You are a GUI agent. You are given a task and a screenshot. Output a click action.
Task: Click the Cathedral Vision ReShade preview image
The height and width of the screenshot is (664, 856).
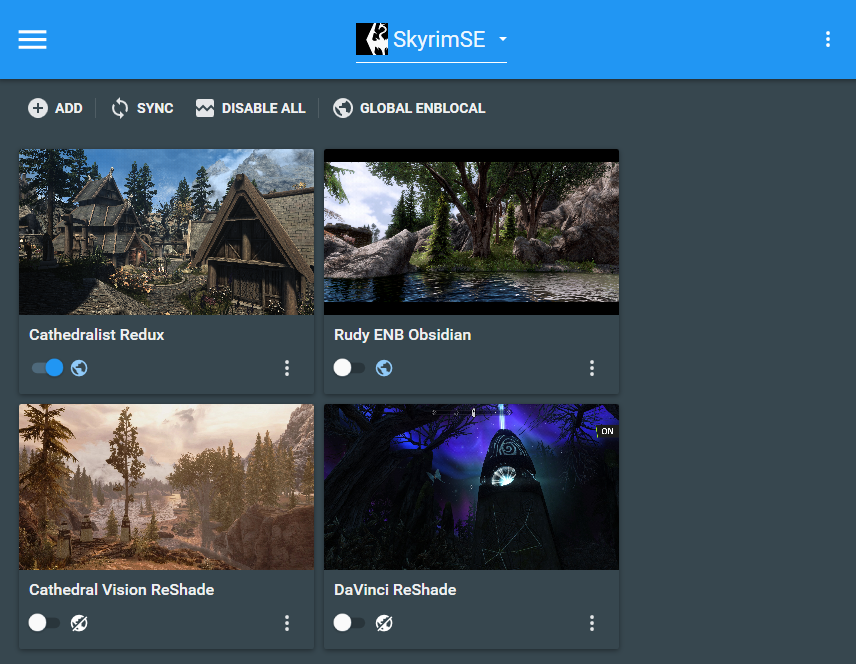[x=167, y=487]
